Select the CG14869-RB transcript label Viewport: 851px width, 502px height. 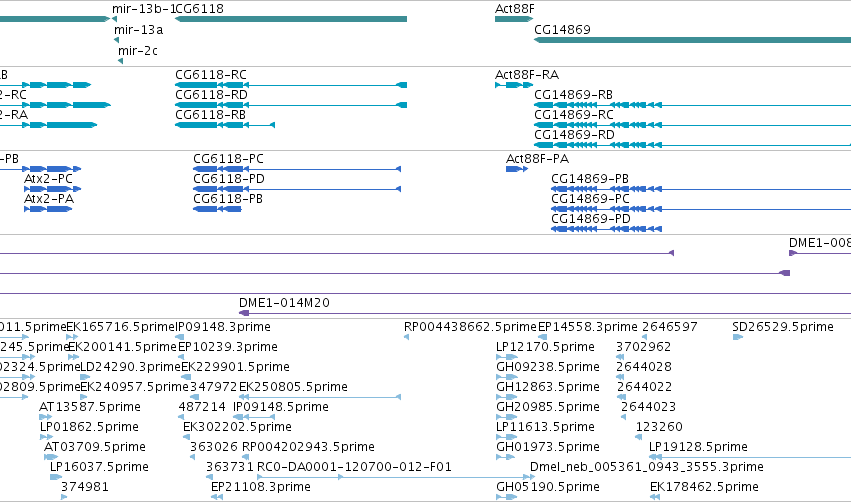[573, 95]
